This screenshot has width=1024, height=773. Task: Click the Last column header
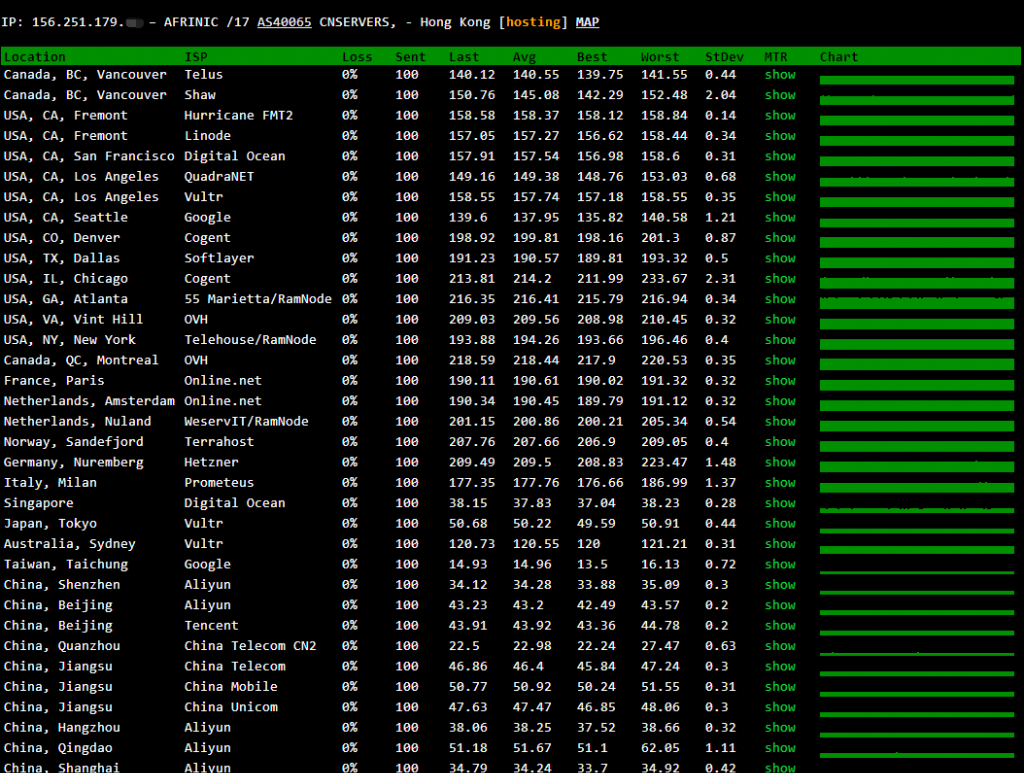click(464, 57)
